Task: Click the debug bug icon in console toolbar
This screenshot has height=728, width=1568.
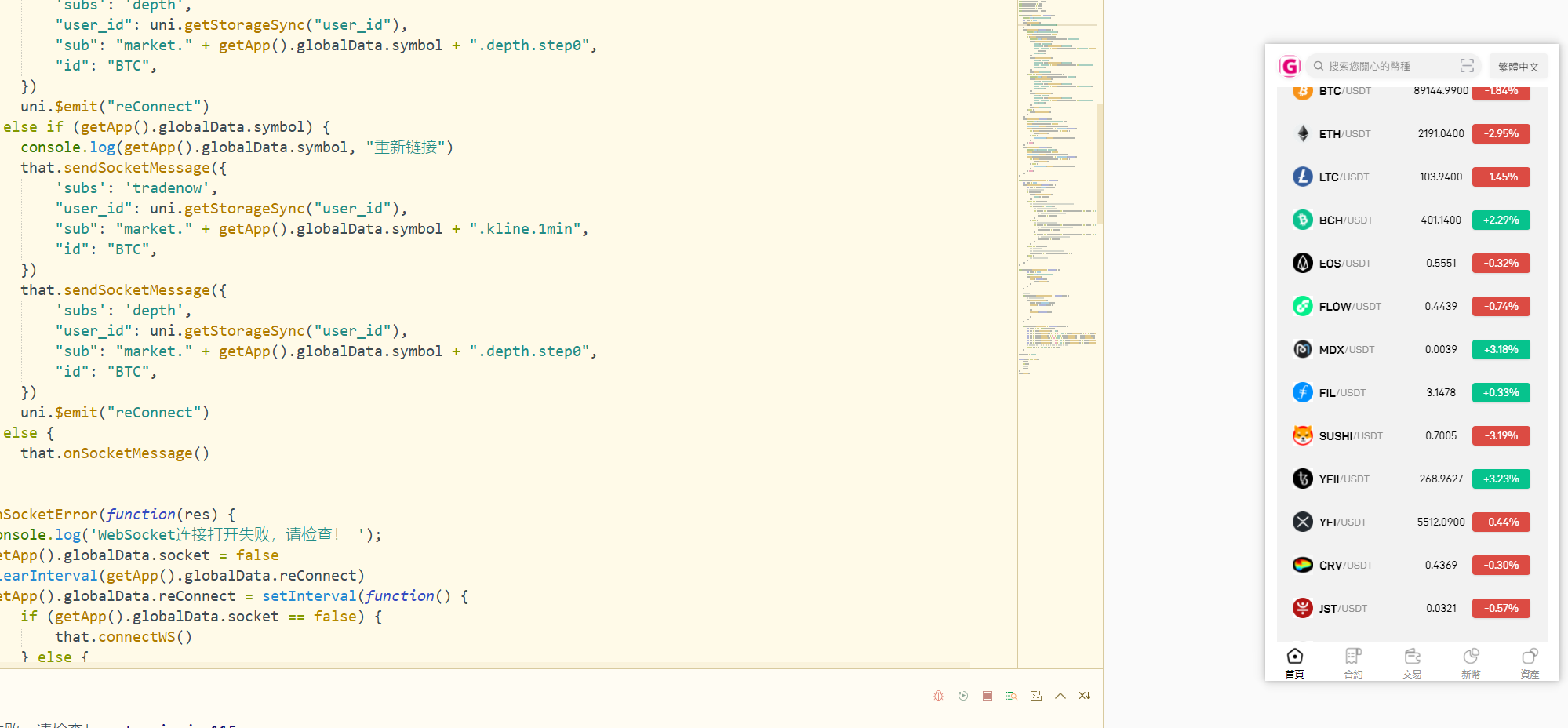Action: pyautogui.click(x=938, y=696)
